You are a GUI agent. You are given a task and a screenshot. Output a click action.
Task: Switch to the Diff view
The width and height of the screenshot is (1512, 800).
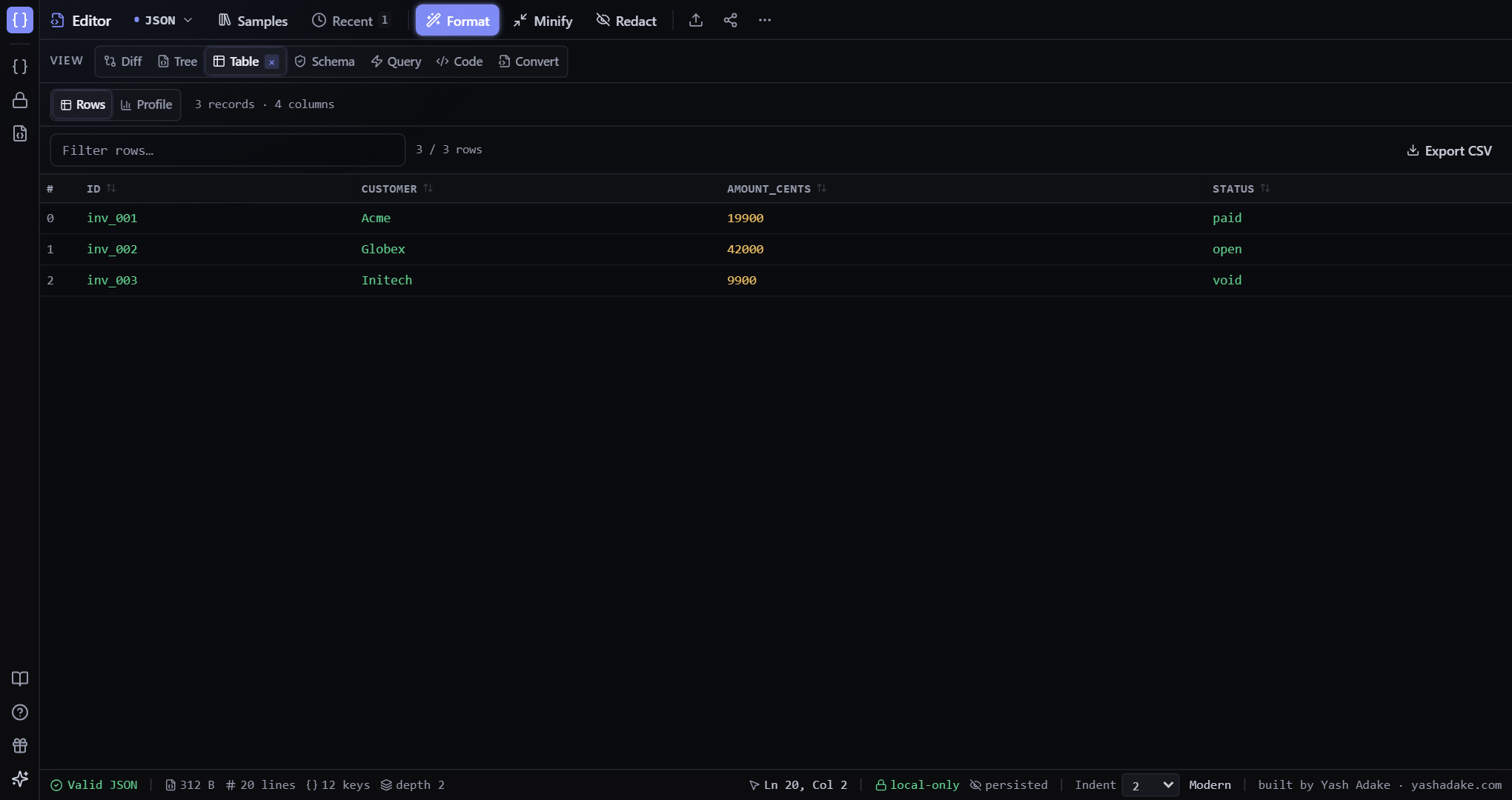[x=123, y=61]
